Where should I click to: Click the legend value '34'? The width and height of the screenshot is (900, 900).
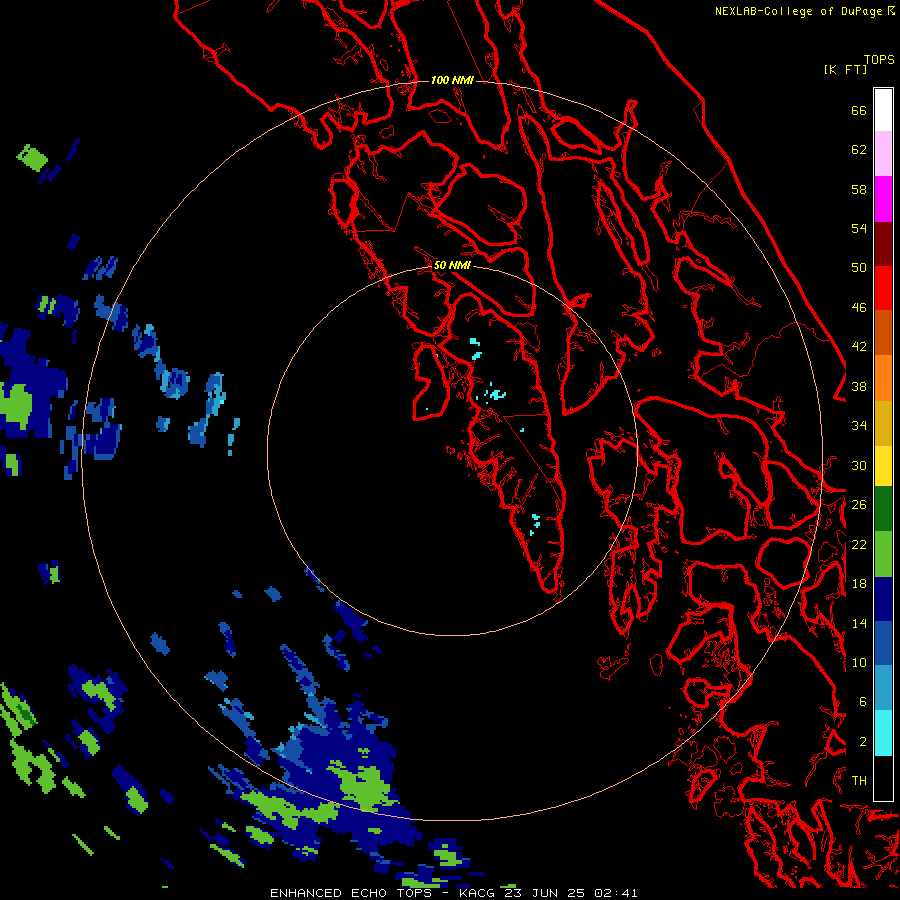pos(859,425)
